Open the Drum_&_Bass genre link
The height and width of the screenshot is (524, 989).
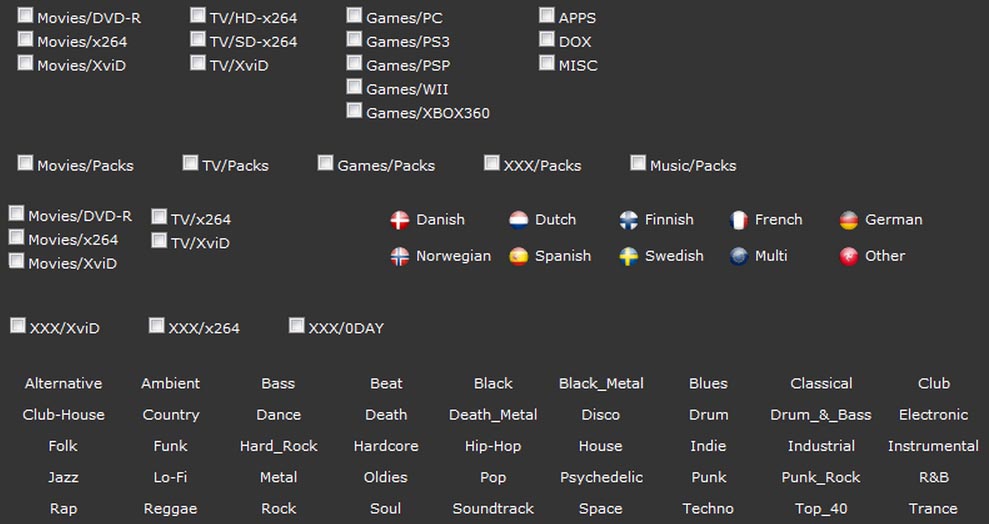821,415
